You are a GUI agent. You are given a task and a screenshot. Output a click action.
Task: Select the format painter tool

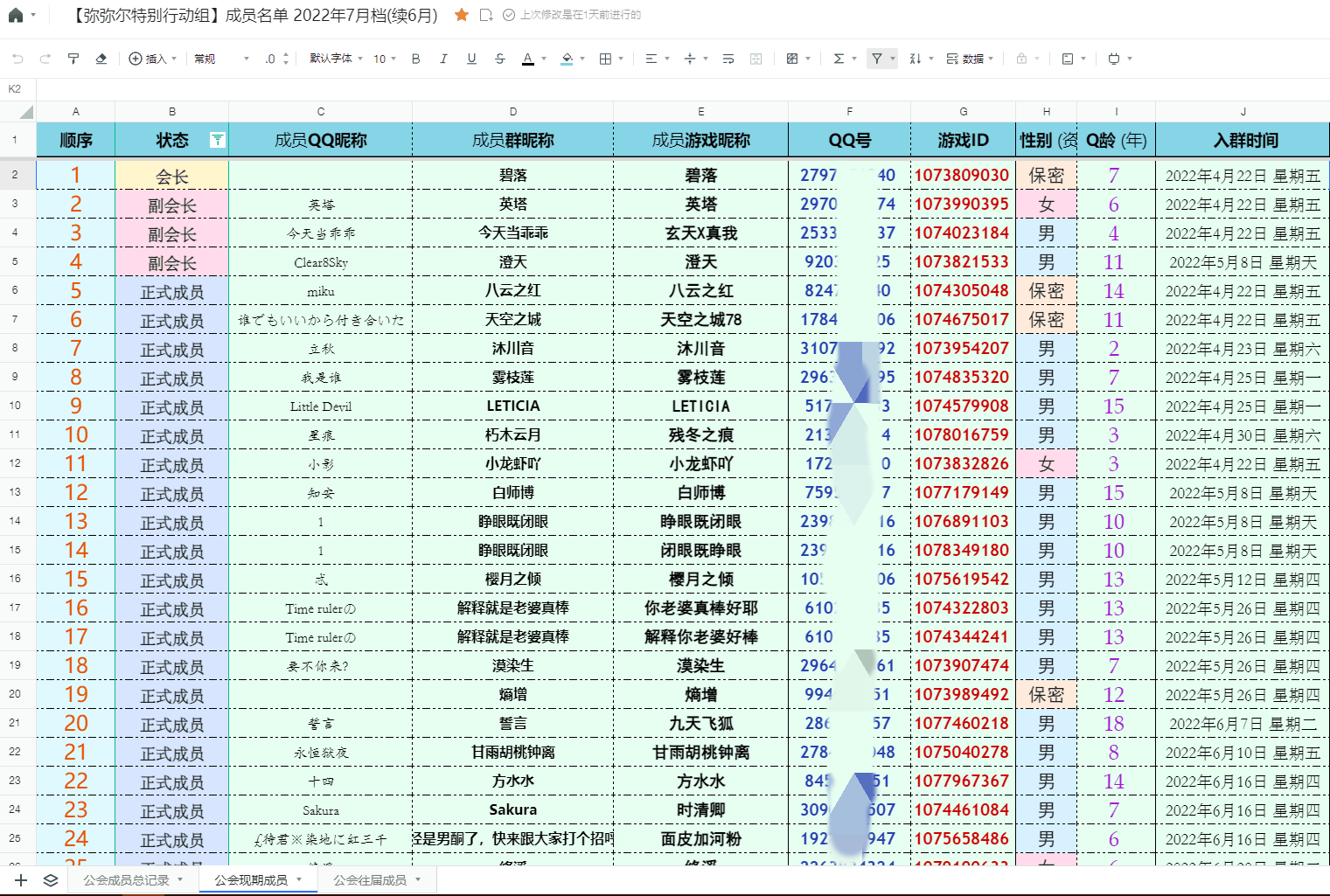(x=73, y=59)
